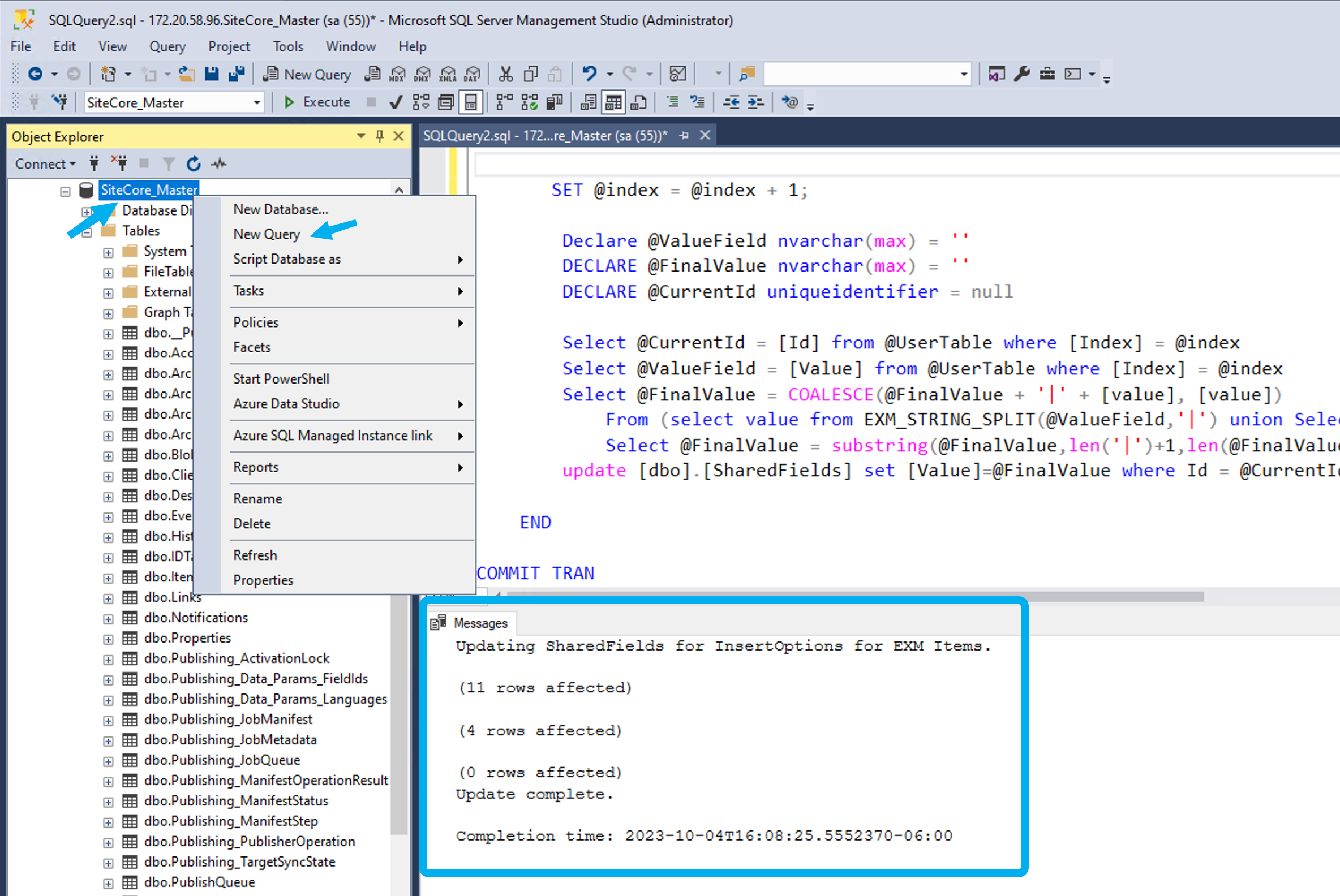Viewport: 1340px width, 896px height.
Task: Select dbo.Publishing_ManifestStatus table in the tree
Action: (236, 801)
